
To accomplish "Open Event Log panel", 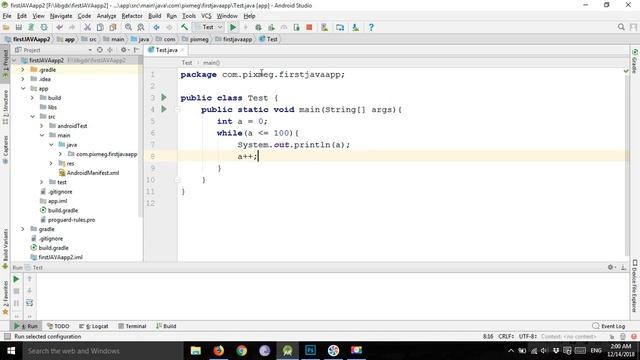I will (609, 326).
